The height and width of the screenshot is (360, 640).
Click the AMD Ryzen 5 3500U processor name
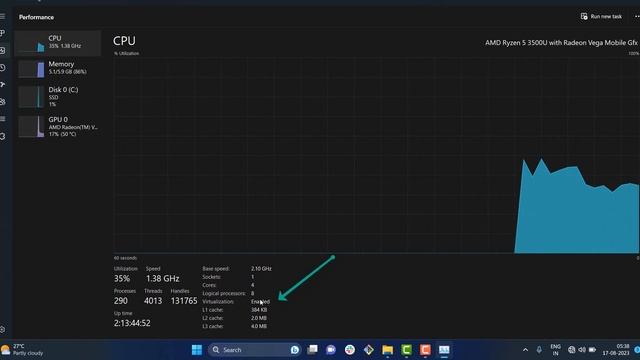point(561,42)
